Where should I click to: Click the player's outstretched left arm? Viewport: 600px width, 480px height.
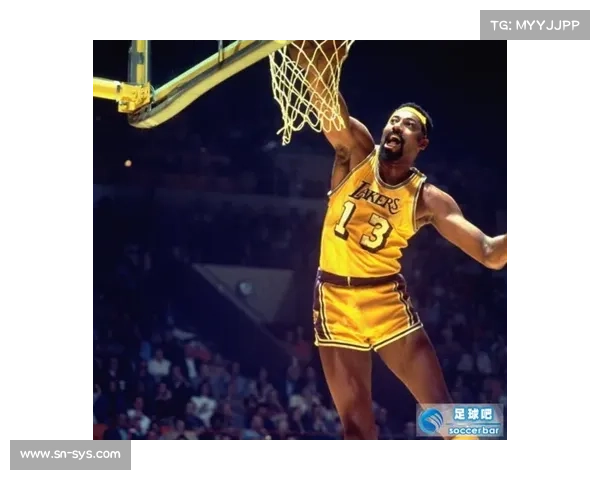pyautogui.click(x=465, y=232)
